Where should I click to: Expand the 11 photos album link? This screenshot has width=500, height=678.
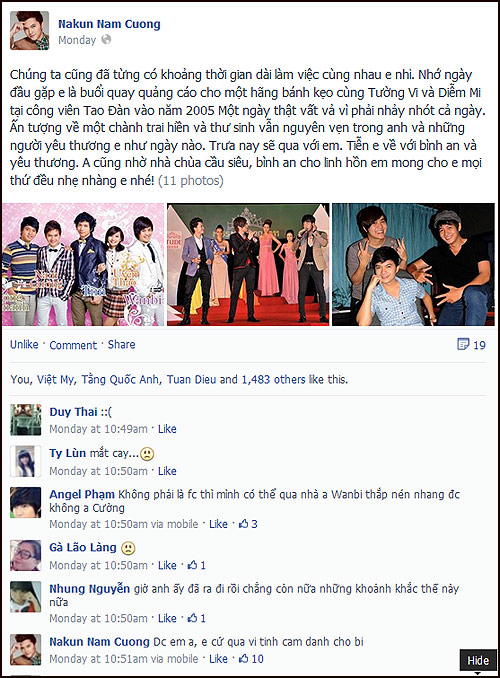191,181
